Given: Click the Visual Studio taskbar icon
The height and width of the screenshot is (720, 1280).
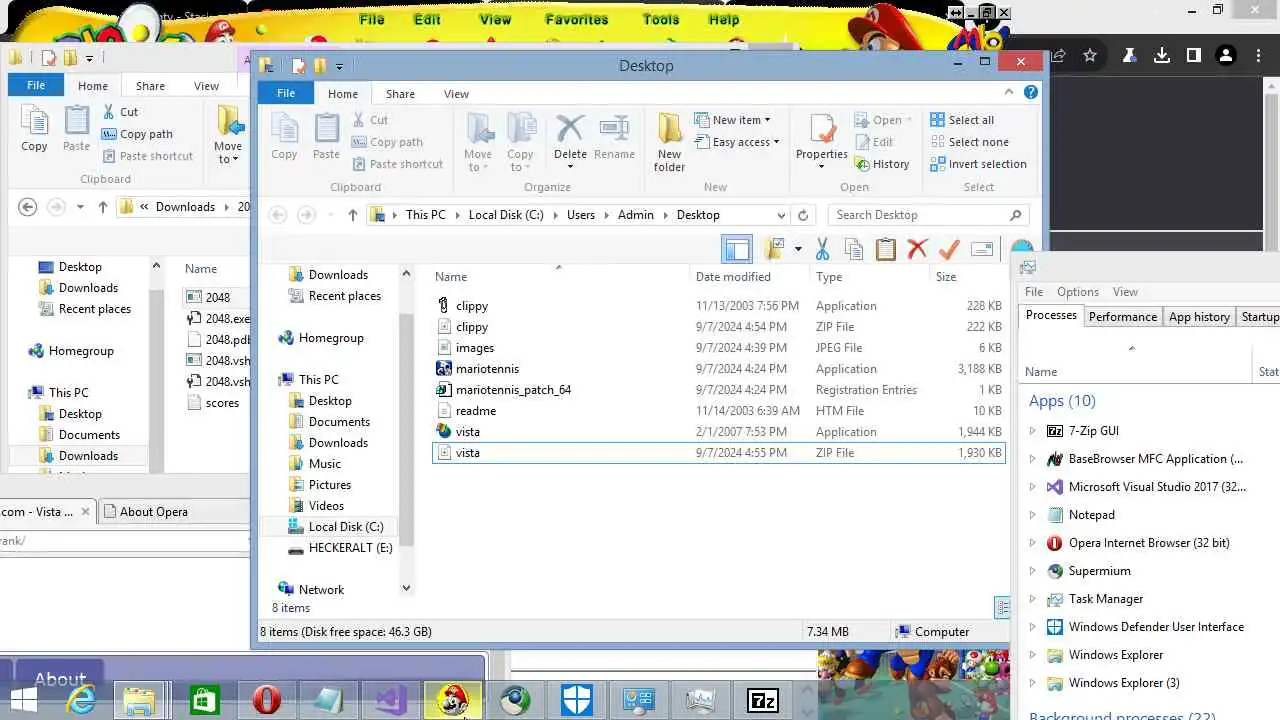Looking at the screenshot, I should 391,701.
